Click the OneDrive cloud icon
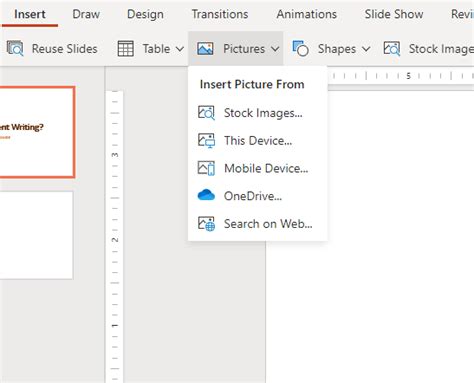Screen dimensions: 474x383 pos(206,195)
